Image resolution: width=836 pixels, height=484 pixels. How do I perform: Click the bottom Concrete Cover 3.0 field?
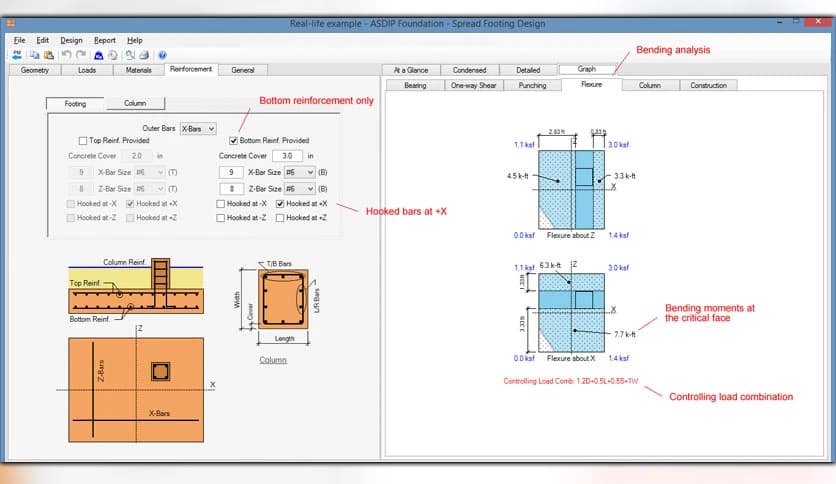click(287, 156)
